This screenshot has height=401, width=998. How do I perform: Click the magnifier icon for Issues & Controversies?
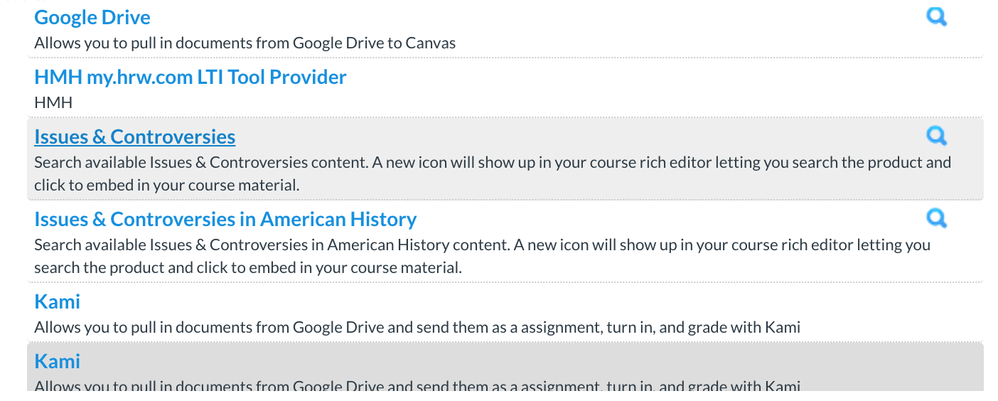[936, 136]
